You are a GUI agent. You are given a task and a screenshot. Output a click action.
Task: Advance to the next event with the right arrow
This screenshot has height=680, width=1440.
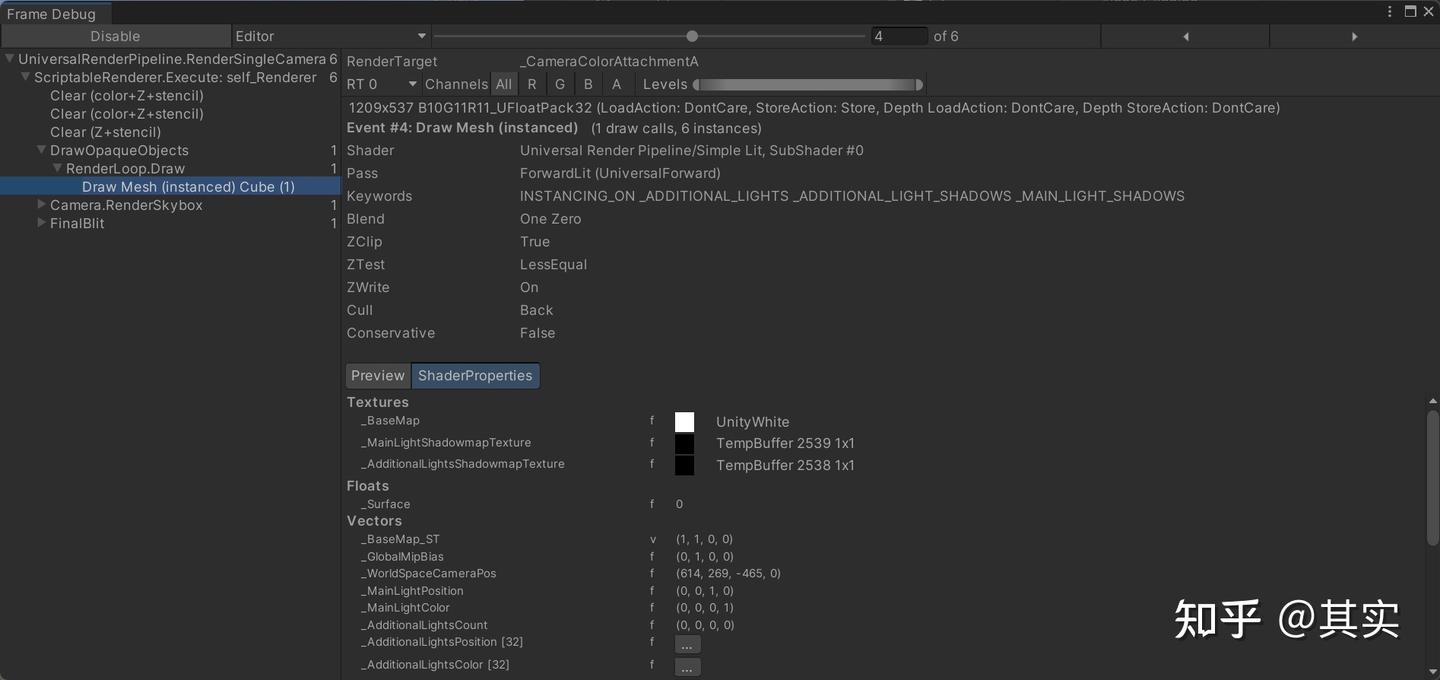pyautogui.click(x=1355, y=36)
